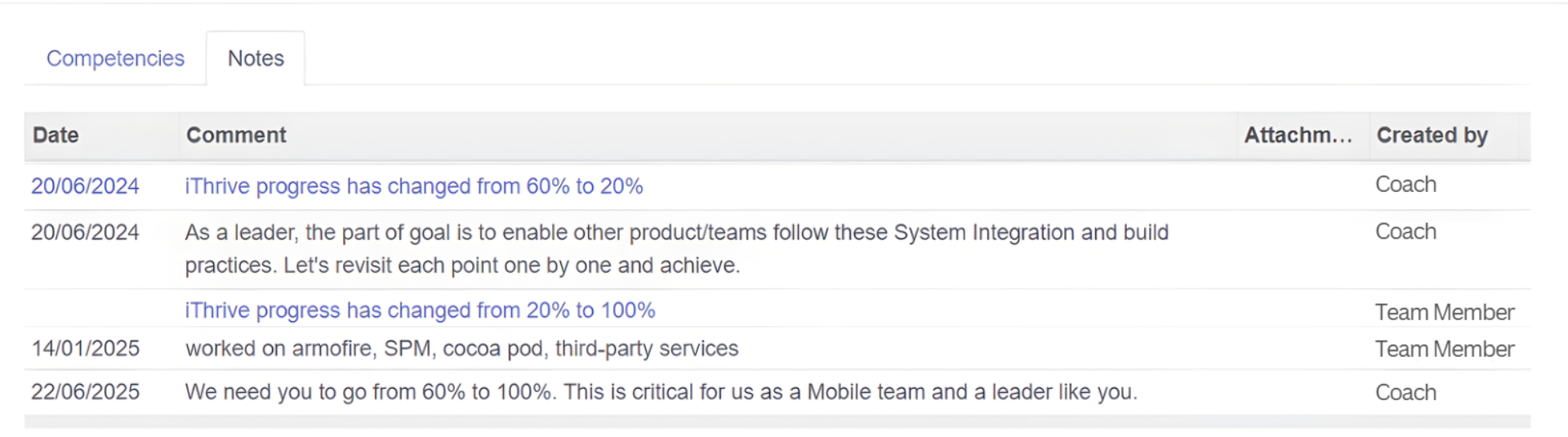The height and width of the screenshot is (437, 1568).
Task: Click Coach in the 22/06/2025 row
Action: [x=1405, y=393]
